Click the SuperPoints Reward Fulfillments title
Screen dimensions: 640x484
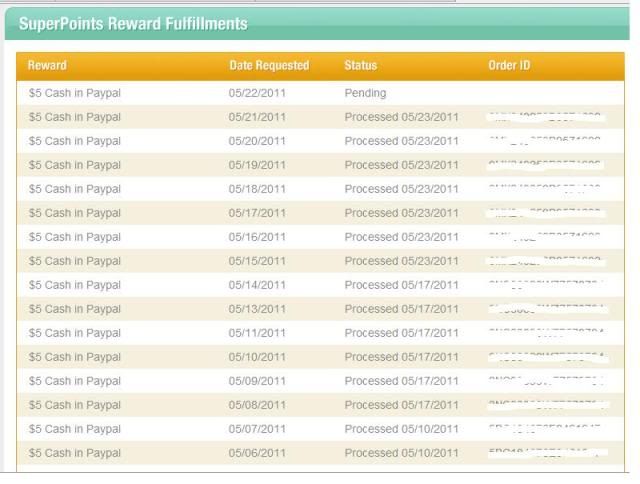[x=133, y=24]
